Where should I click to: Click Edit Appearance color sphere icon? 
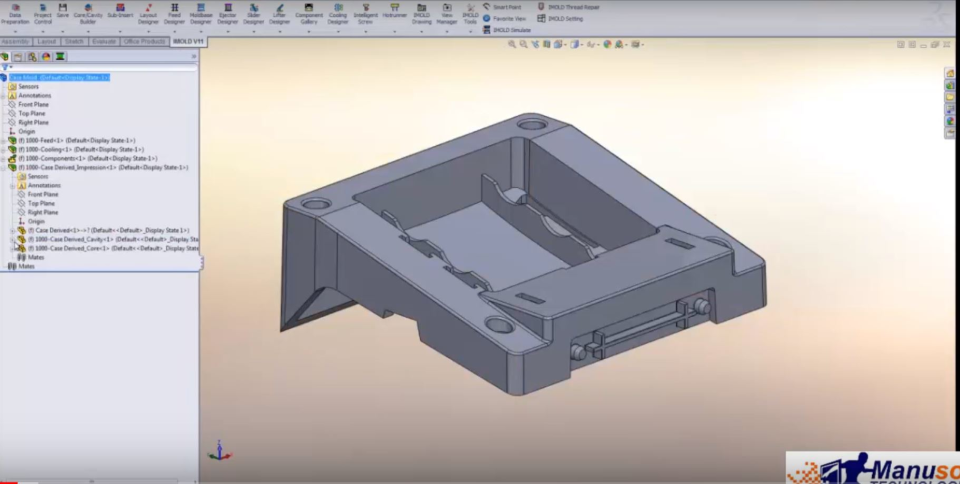tap(607, 45)
